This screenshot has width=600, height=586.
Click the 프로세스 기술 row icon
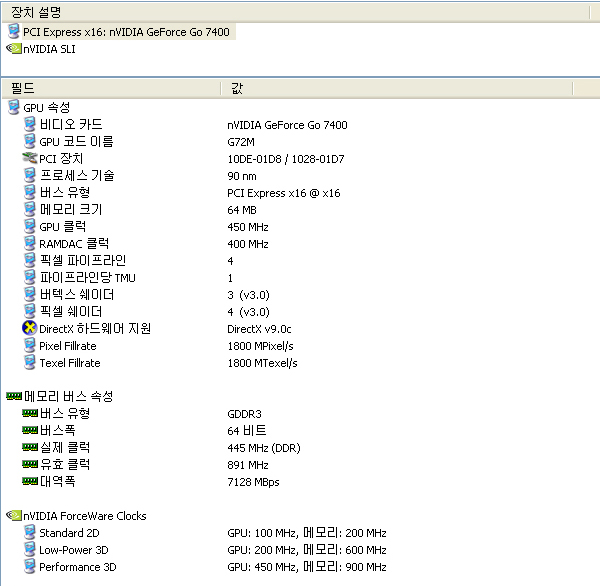[x=30, y=175]
